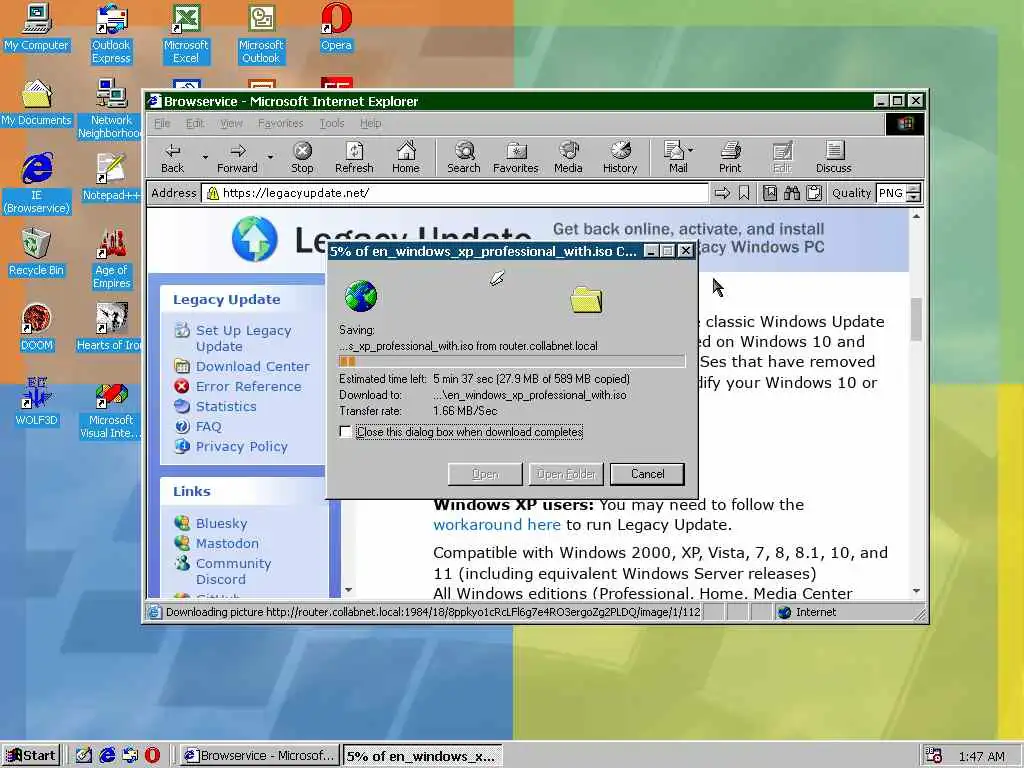1024x768 pixels.
Task: Tick 'Close this dialog box when download completes'
Action: click(345, 432)
